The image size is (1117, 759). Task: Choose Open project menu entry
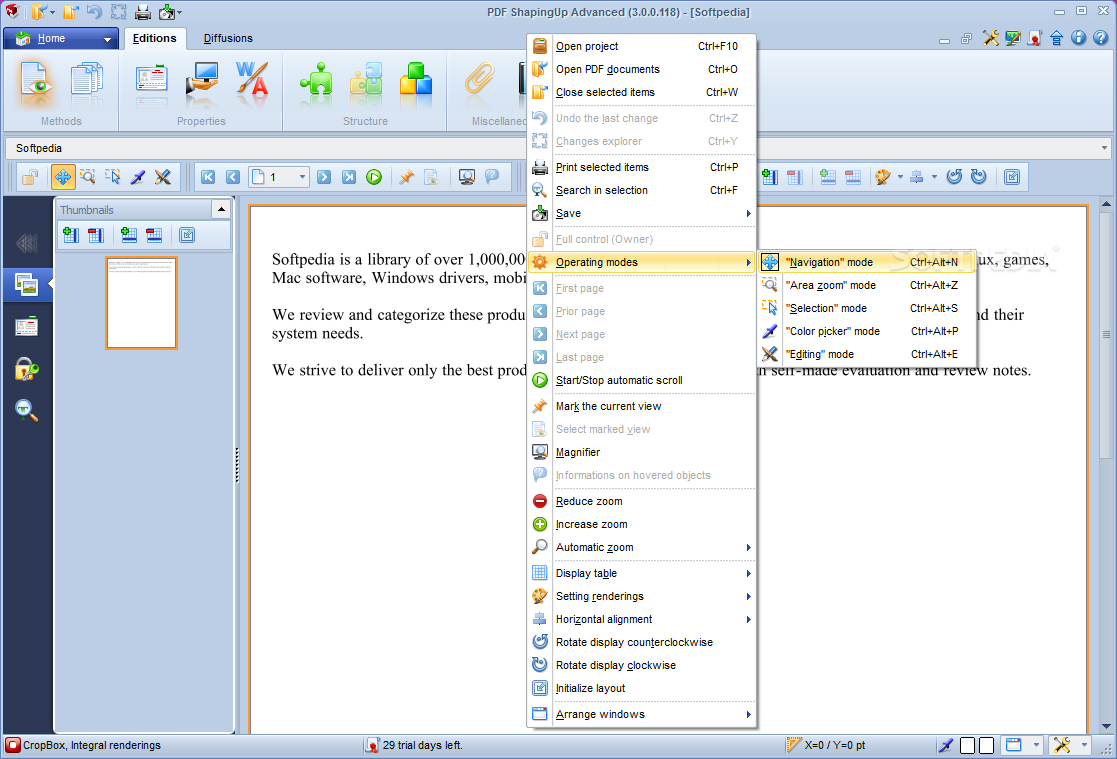(641, 46)
